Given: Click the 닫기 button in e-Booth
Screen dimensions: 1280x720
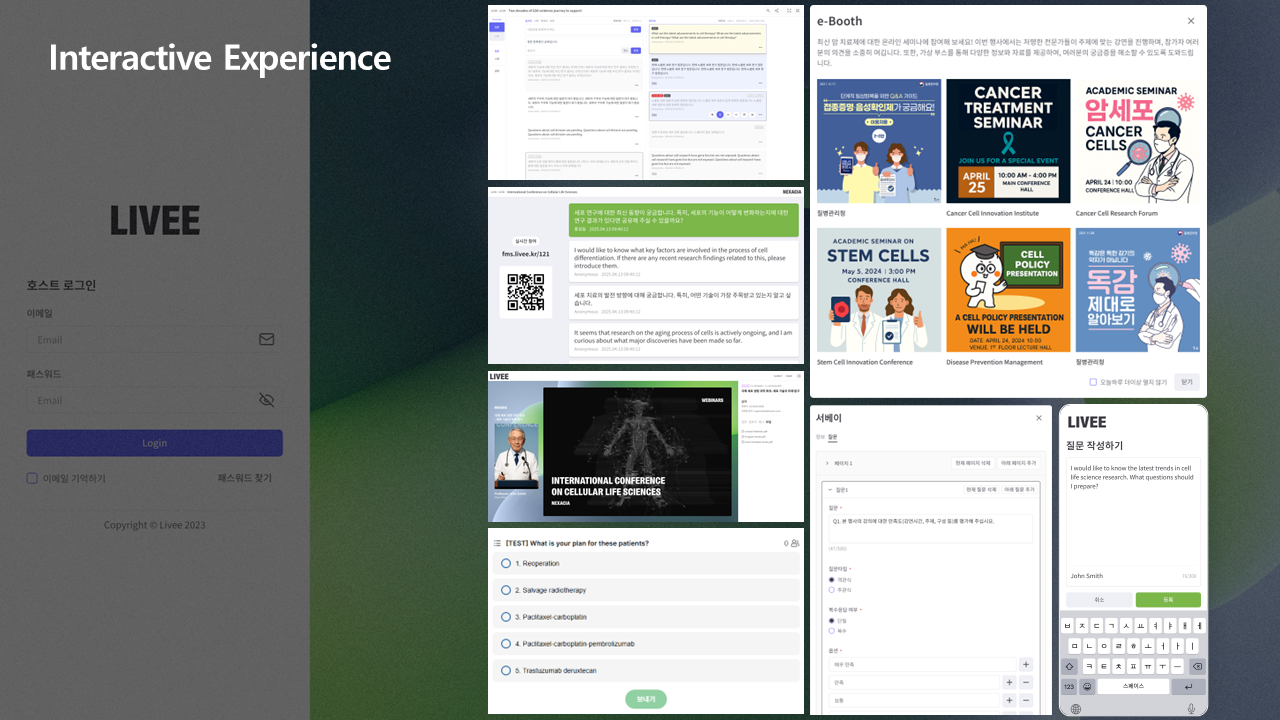Looking at the screenshot, I should (1186, 381).
